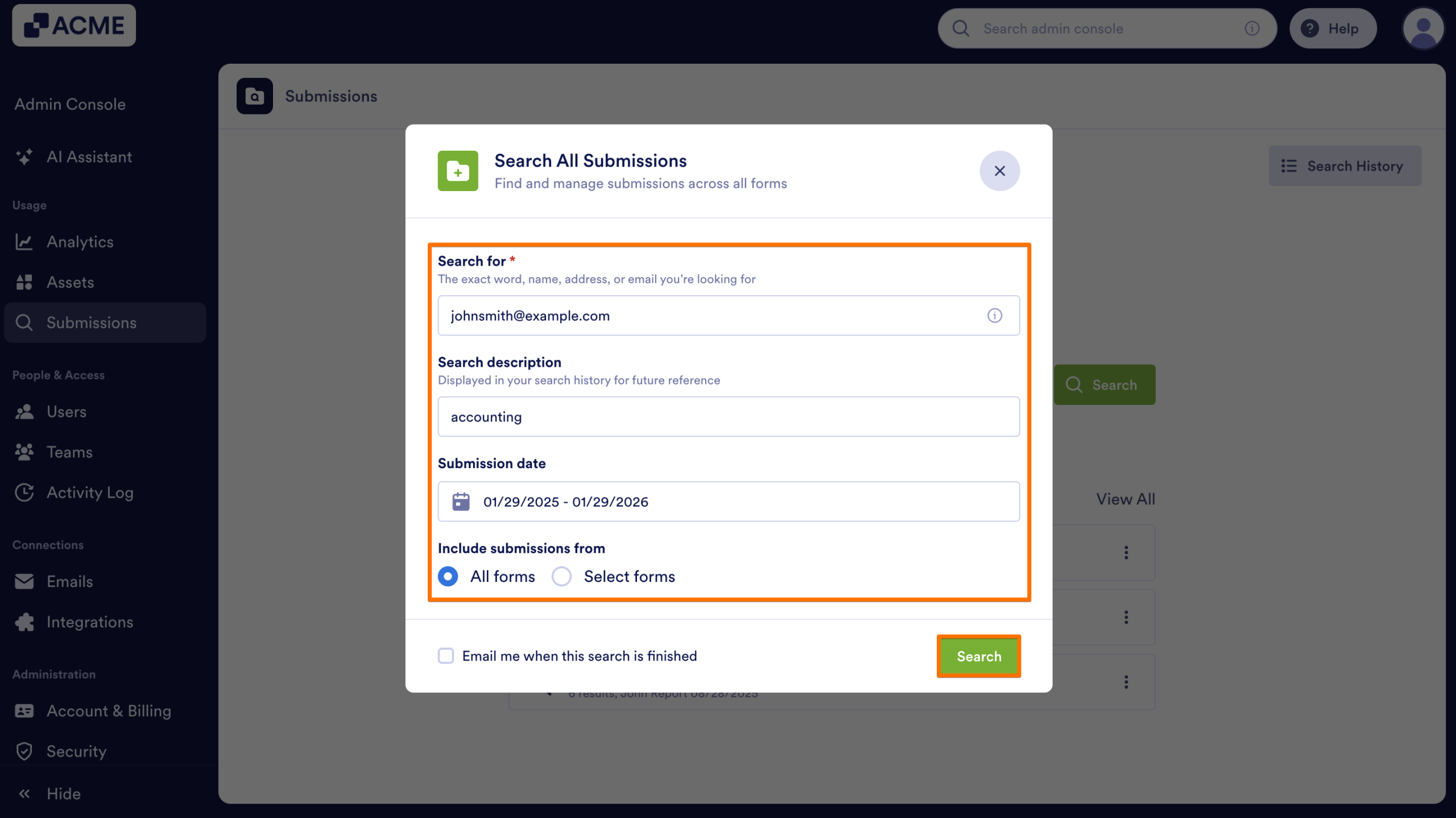
Task: Open the Users page
Action: click(67, 411)
